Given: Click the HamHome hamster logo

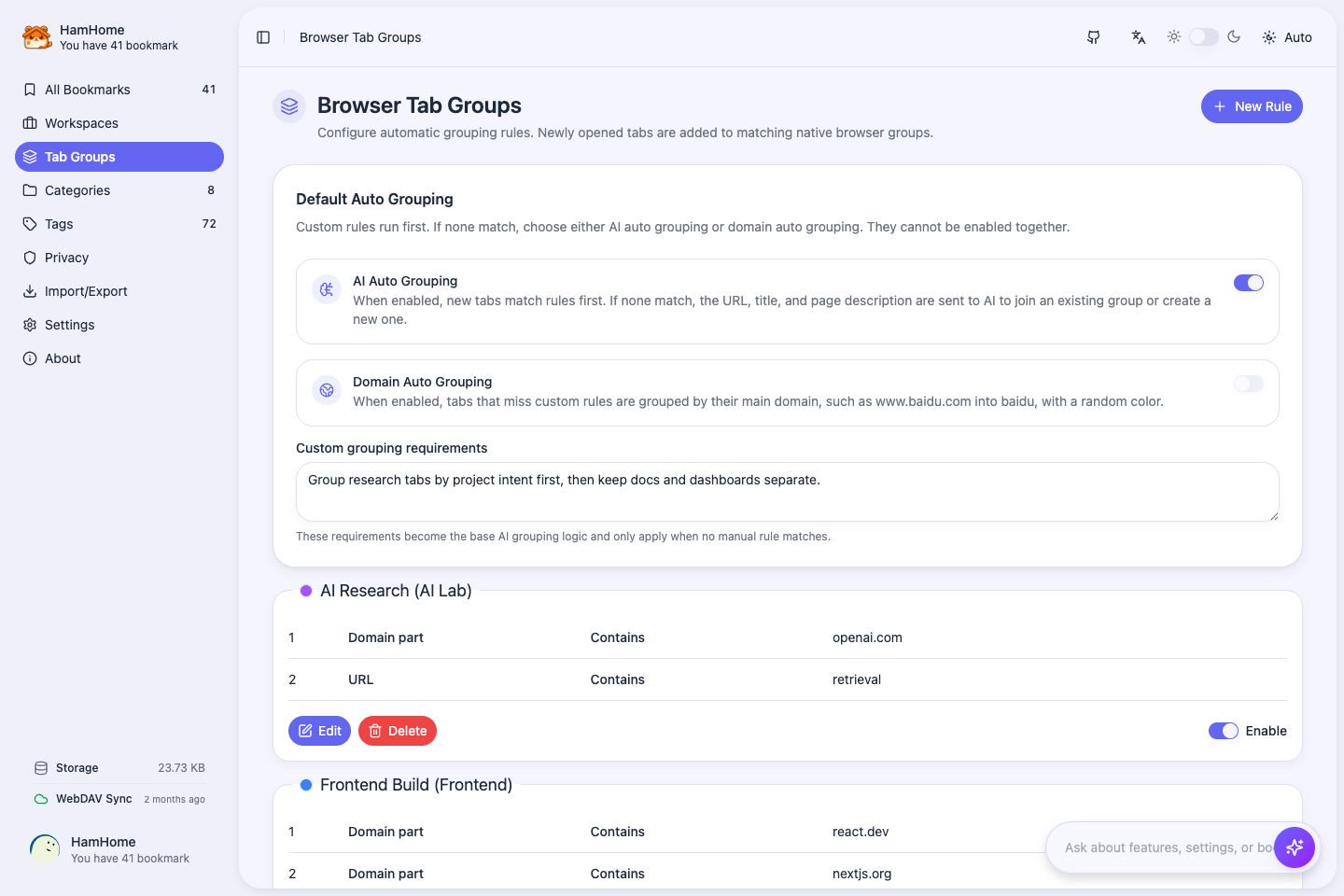Looking at the screenshot, I should click(x=36, y=37).
